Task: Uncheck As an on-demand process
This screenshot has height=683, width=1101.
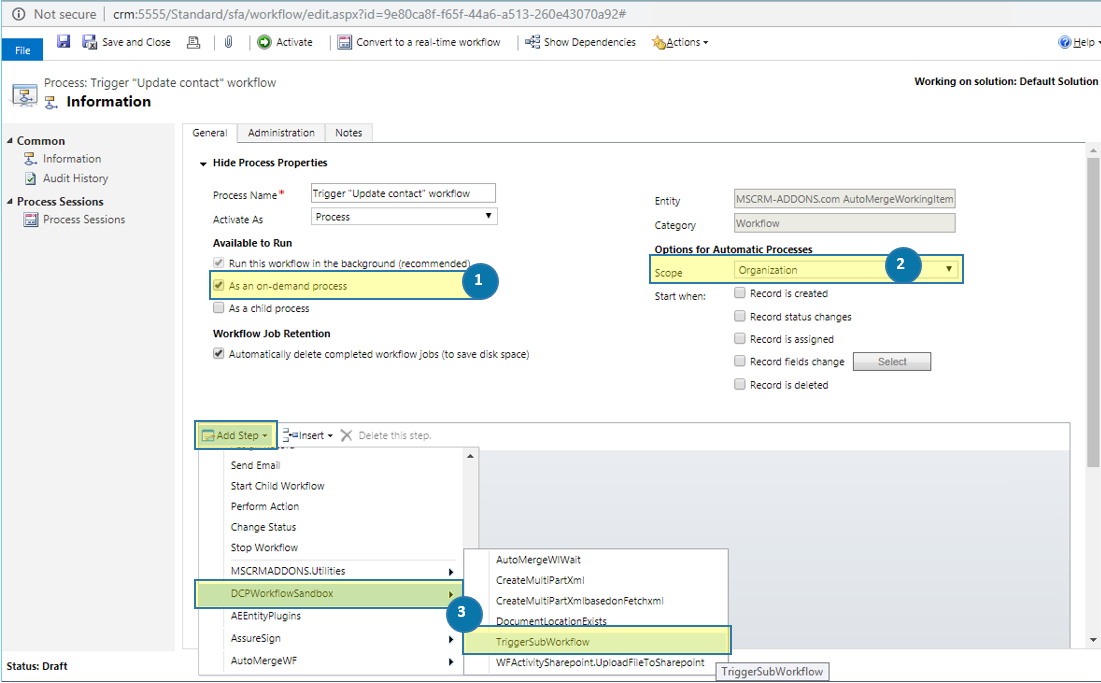Action: pos(218,285)
